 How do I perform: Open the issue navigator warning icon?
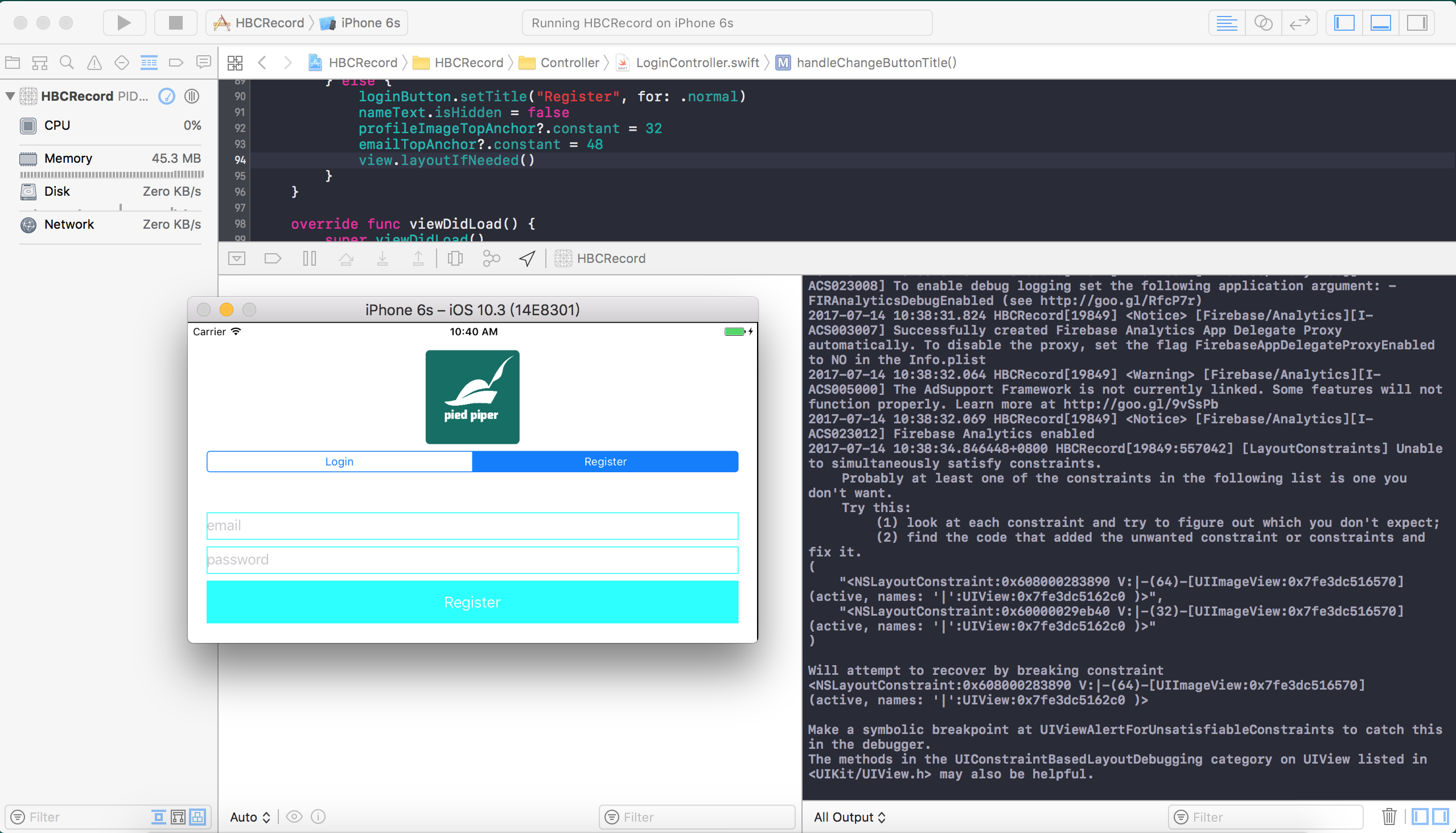tap(94, 63)
